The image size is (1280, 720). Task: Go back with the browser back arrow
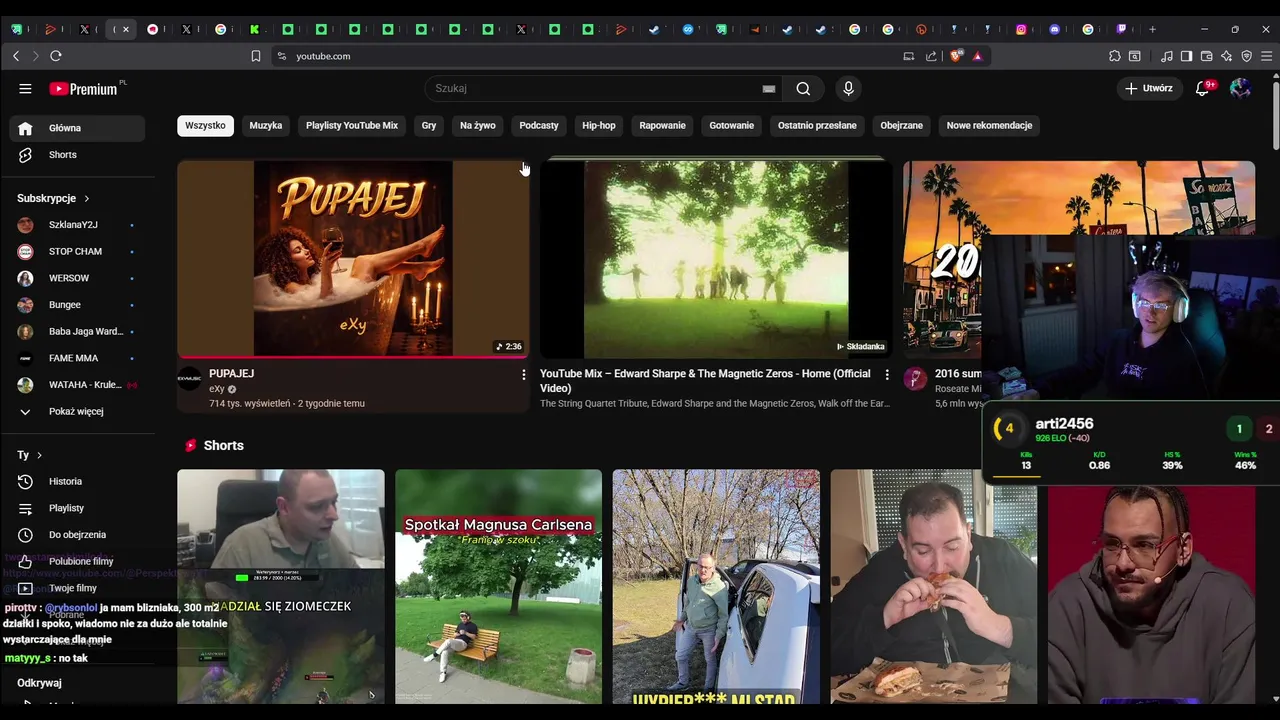tap(16, 56)
